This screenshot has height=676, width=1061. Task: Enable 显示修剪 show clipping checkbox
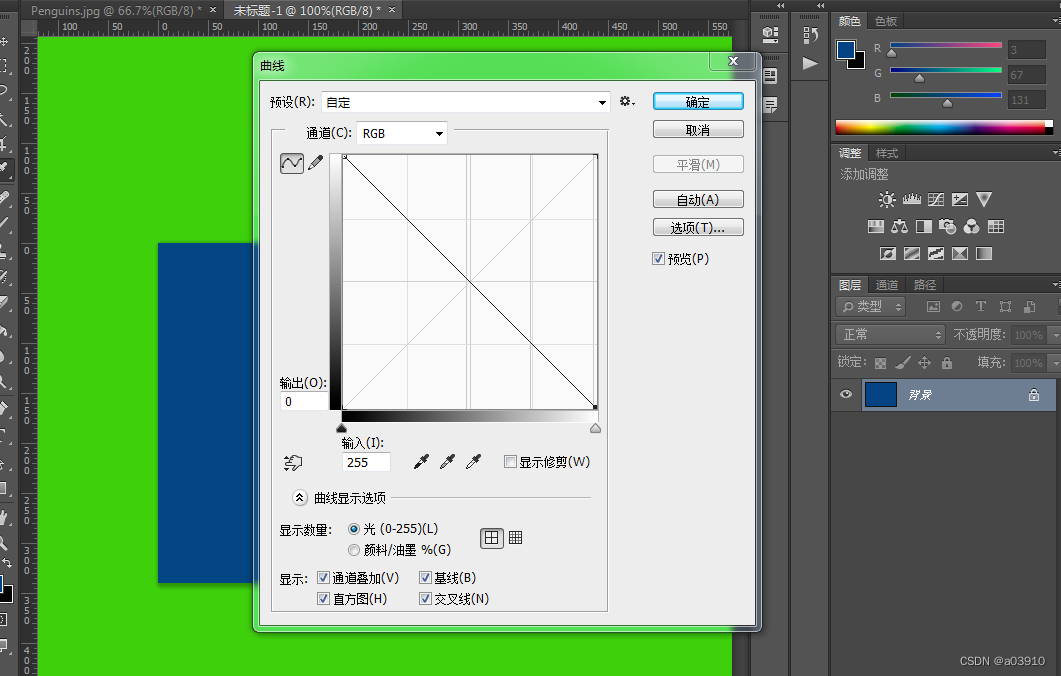511,461
